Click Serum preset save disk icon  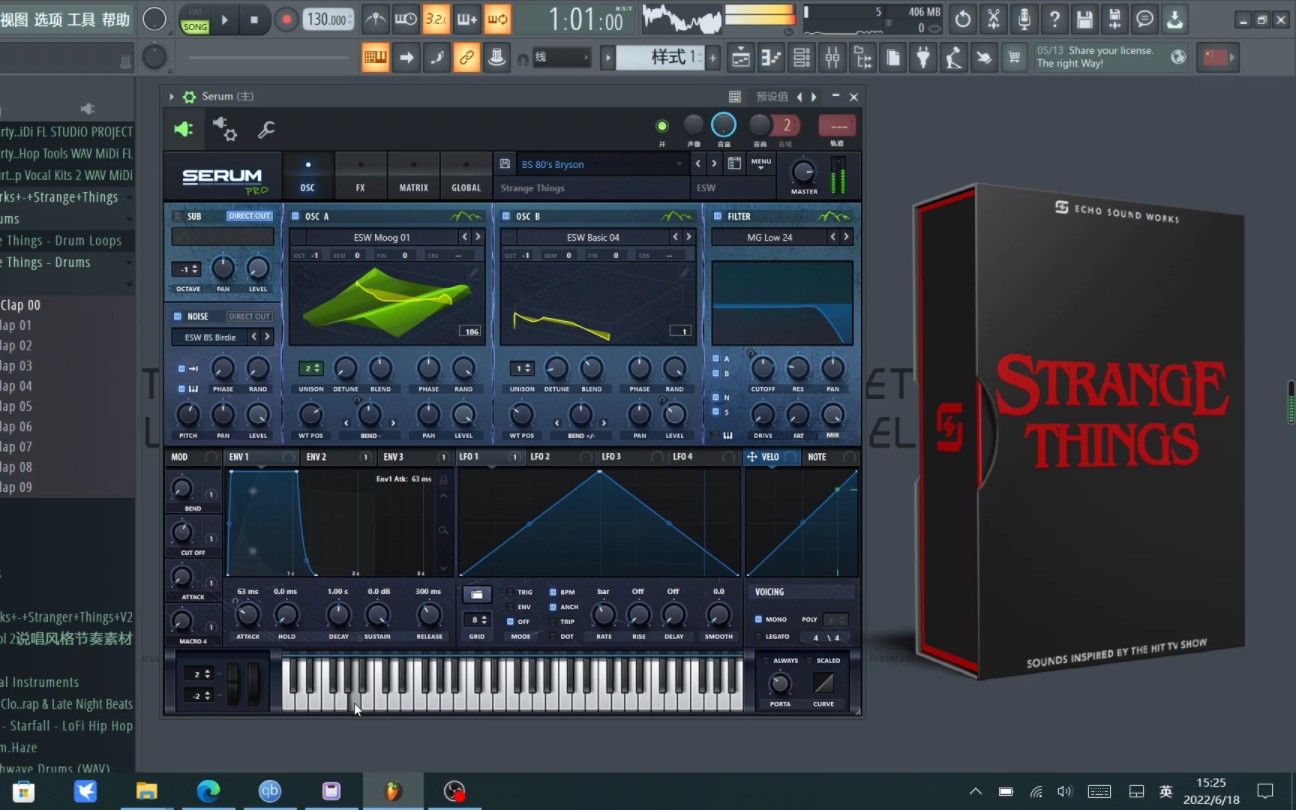click(x=505, y=164)
